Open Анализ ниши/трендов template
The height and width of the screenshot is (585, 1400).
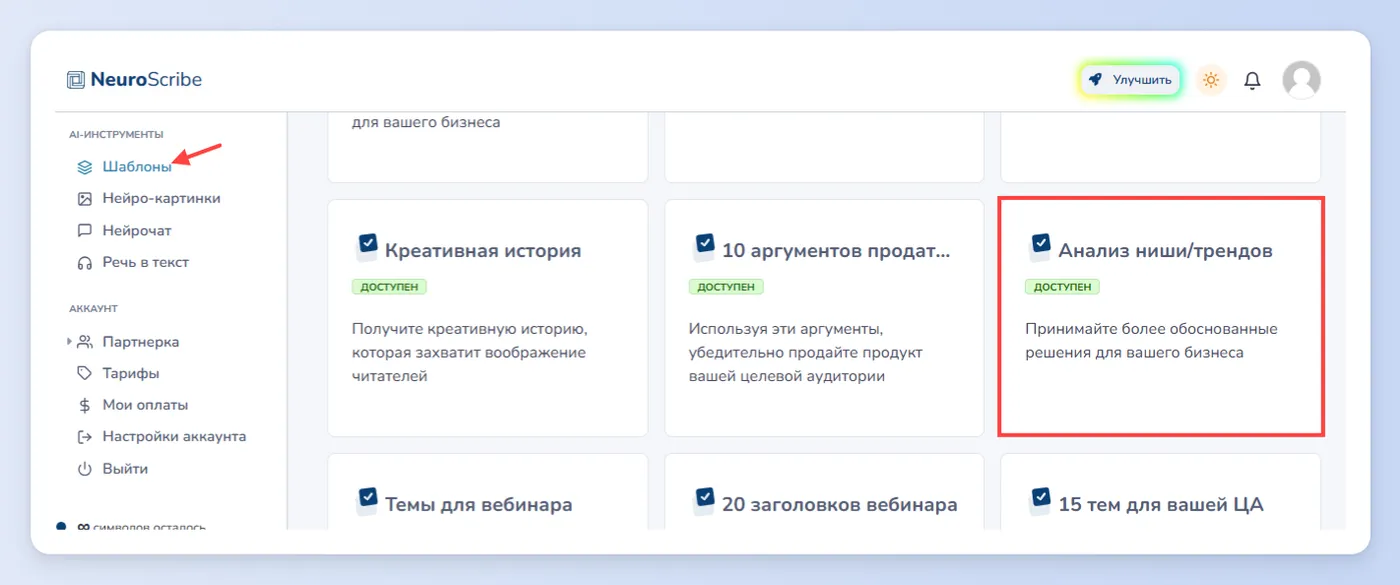point(1161,318)
